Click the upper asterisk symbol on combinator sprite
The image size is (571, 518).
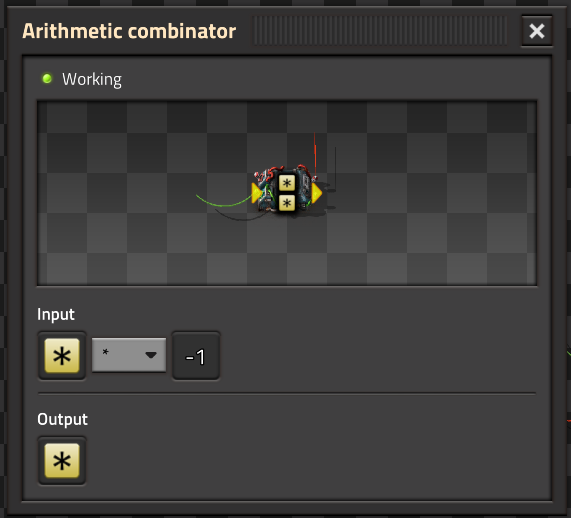click(287, 183)
